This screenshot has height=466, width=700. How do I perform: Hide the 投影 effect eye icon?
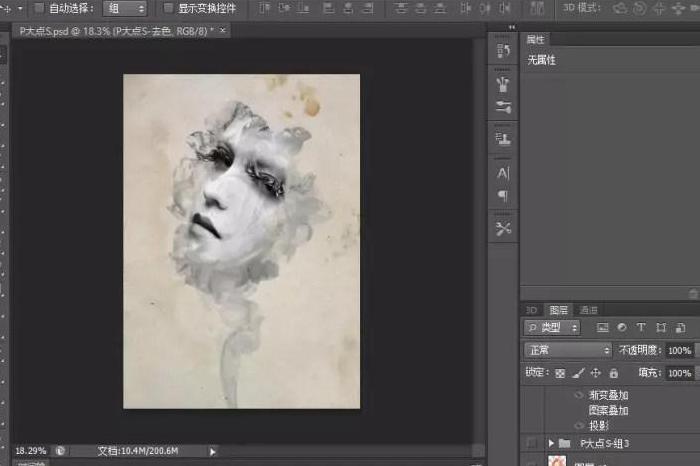[x=579, y=425]
